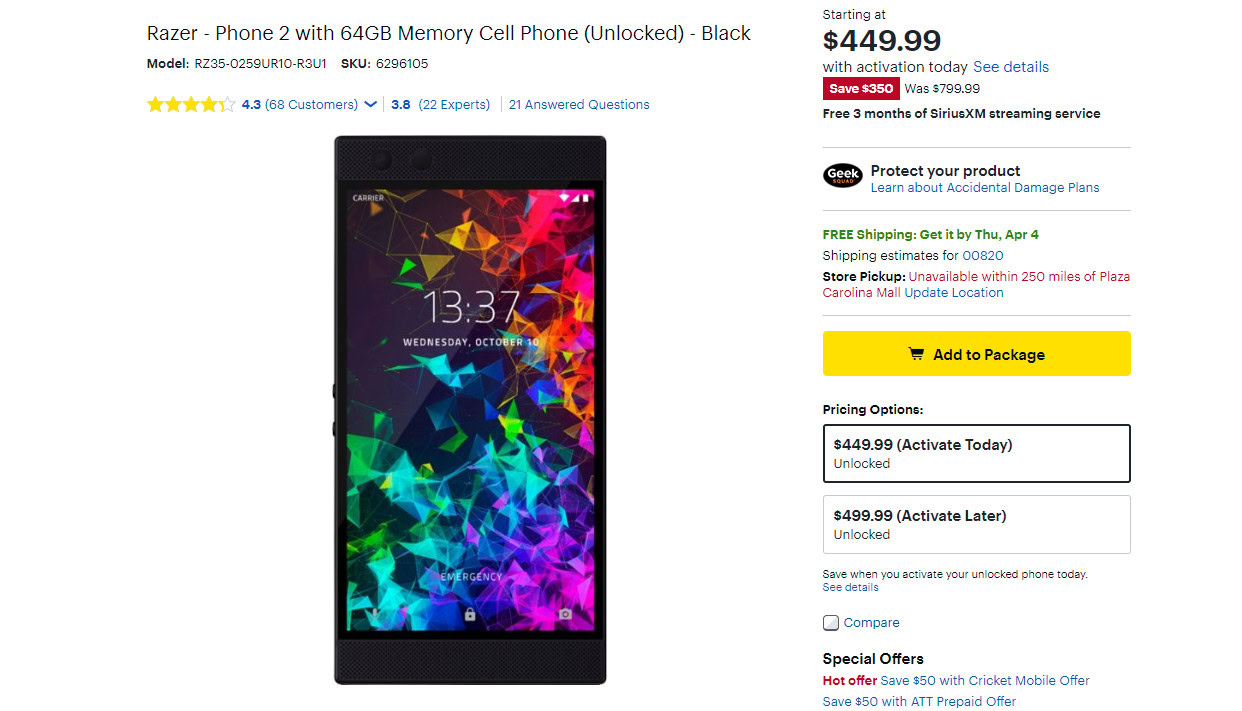Image resolution: width=1242 pixels, height=711 pixels.
Task: View the 21 Answered Questions link
Action: pyautogui.click(x=579, y=105)
